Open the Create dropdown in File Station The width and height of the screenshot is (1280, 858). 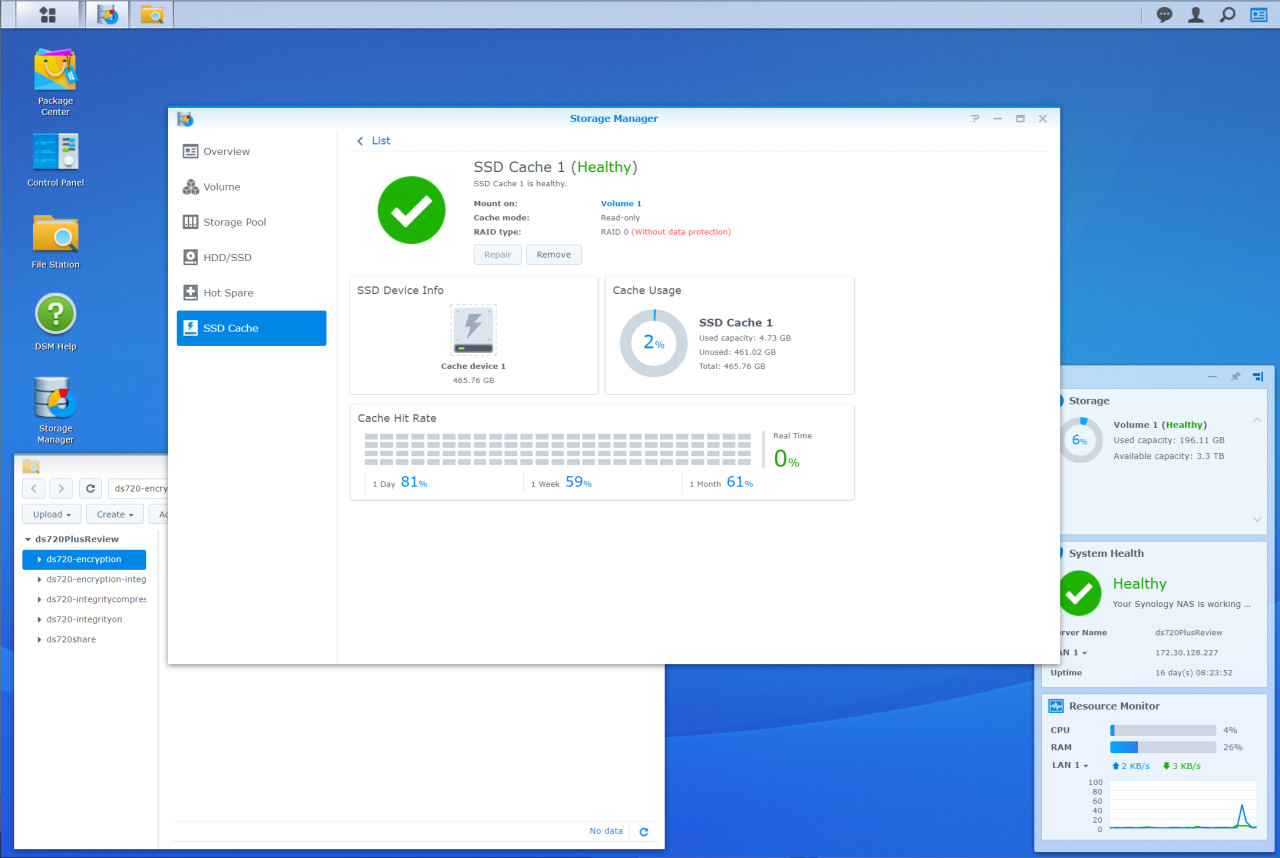point(115,514)
